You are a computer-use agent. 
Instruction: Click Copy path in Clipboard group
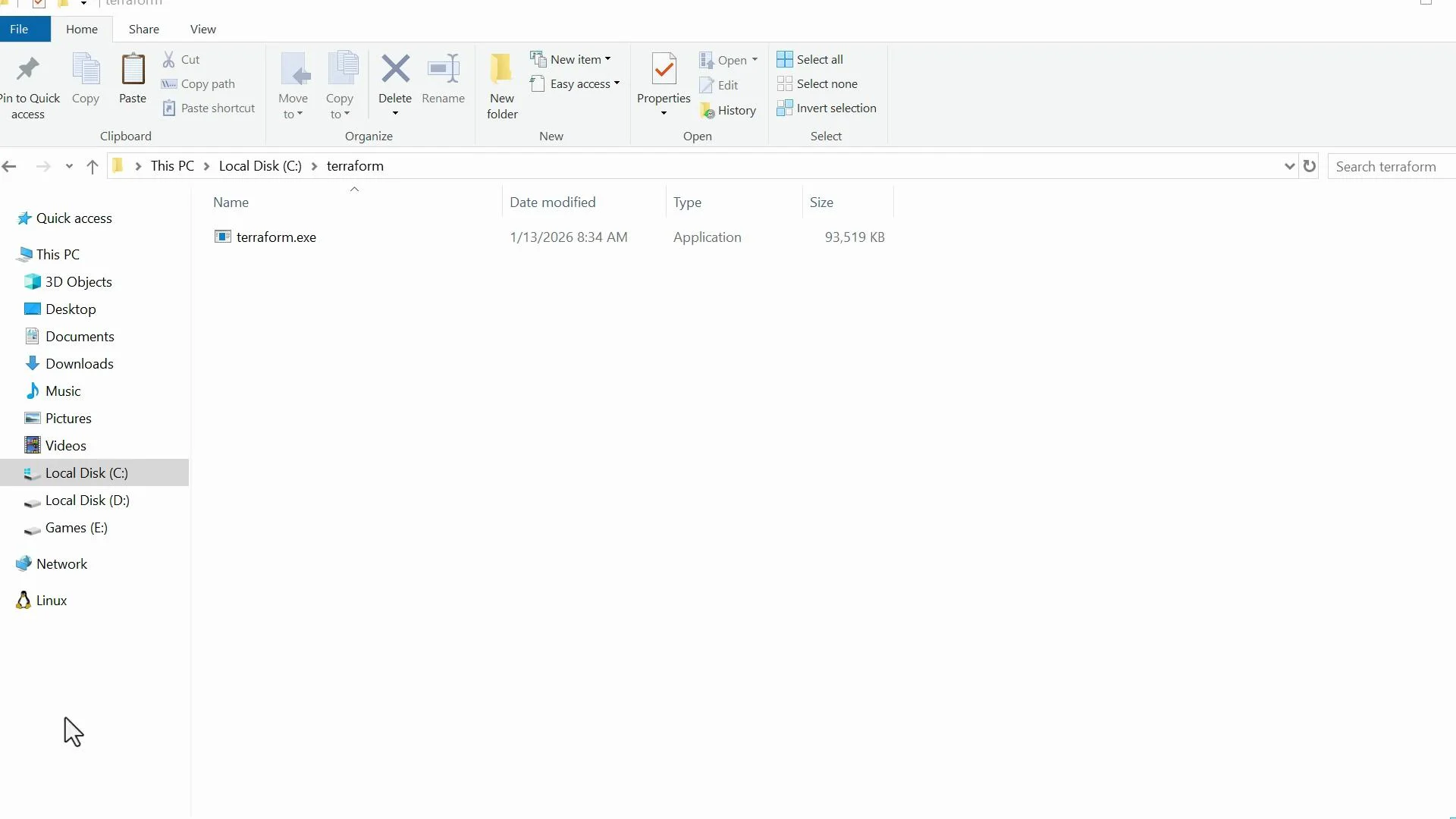[199, 84]
